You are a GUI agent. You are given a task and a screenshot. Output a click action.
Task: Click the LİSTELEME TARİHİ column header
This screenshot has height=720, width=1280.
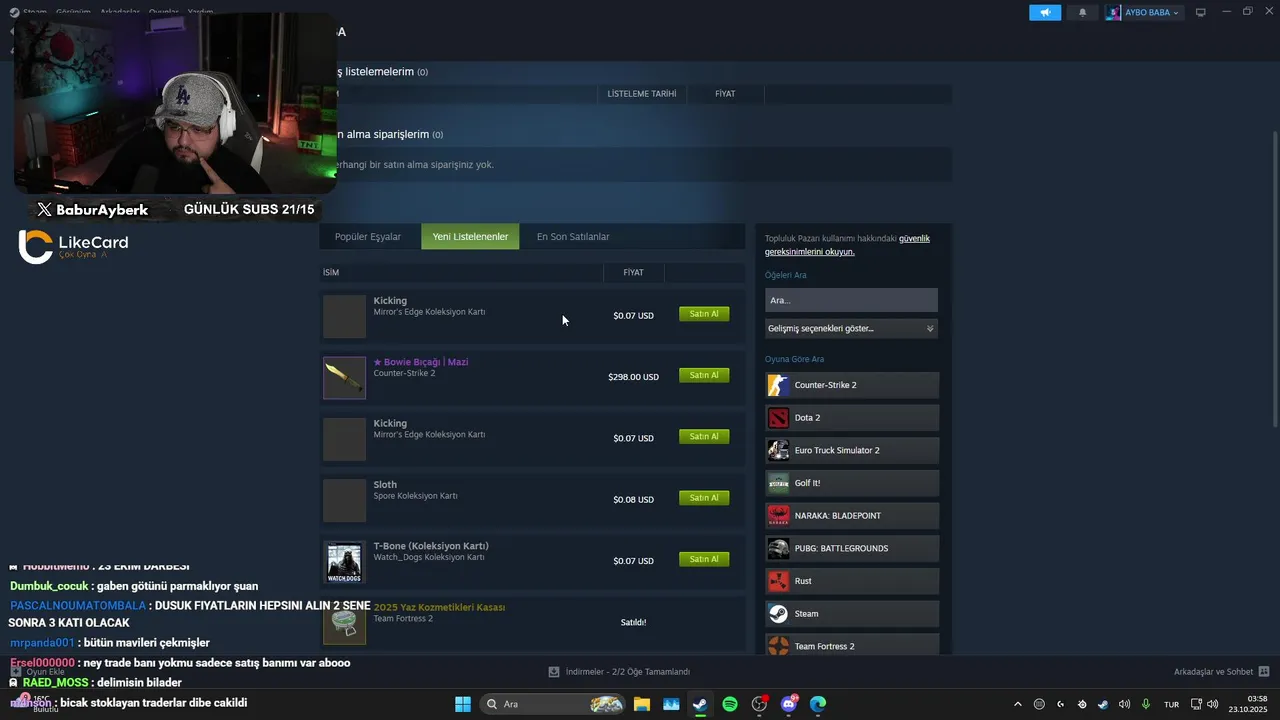(642, 94)
